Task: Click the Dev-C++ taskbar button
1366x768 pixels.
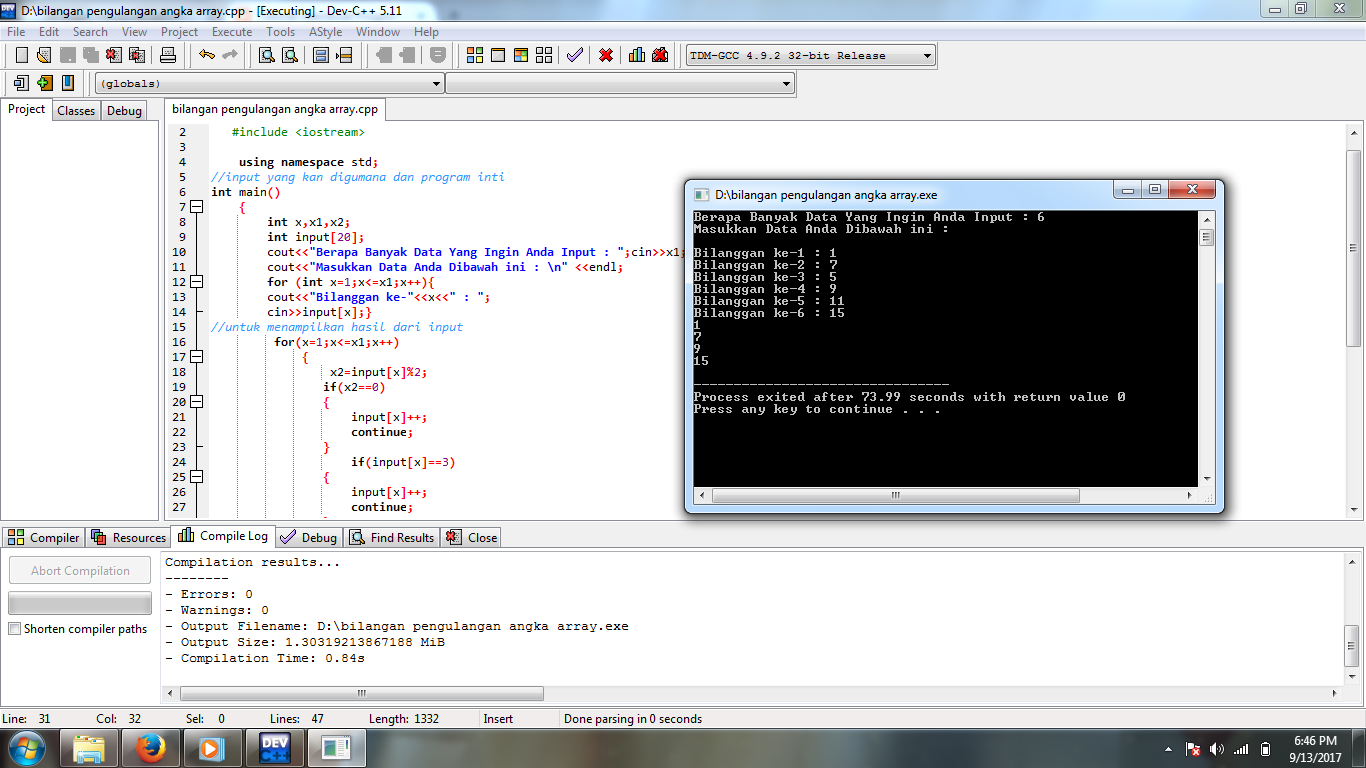Action: pos(274,747)
